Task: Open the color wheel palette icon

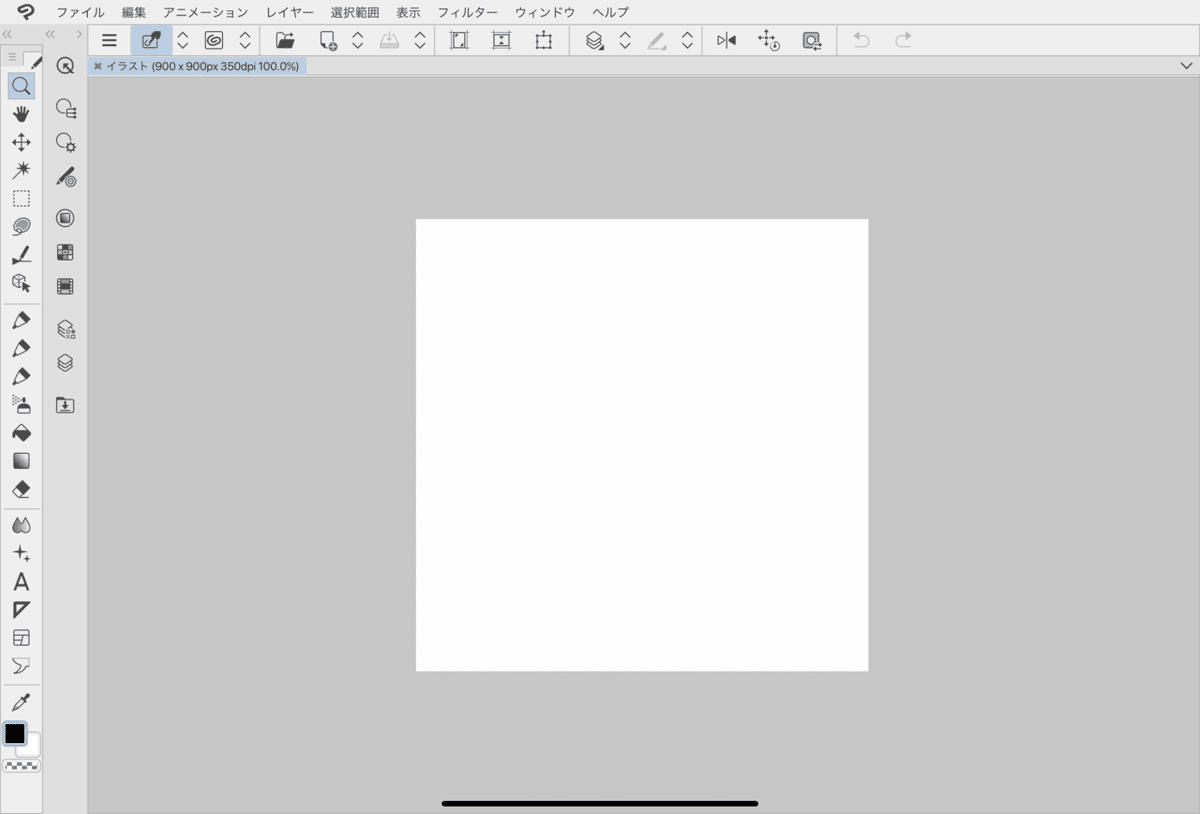Action: 65,218
